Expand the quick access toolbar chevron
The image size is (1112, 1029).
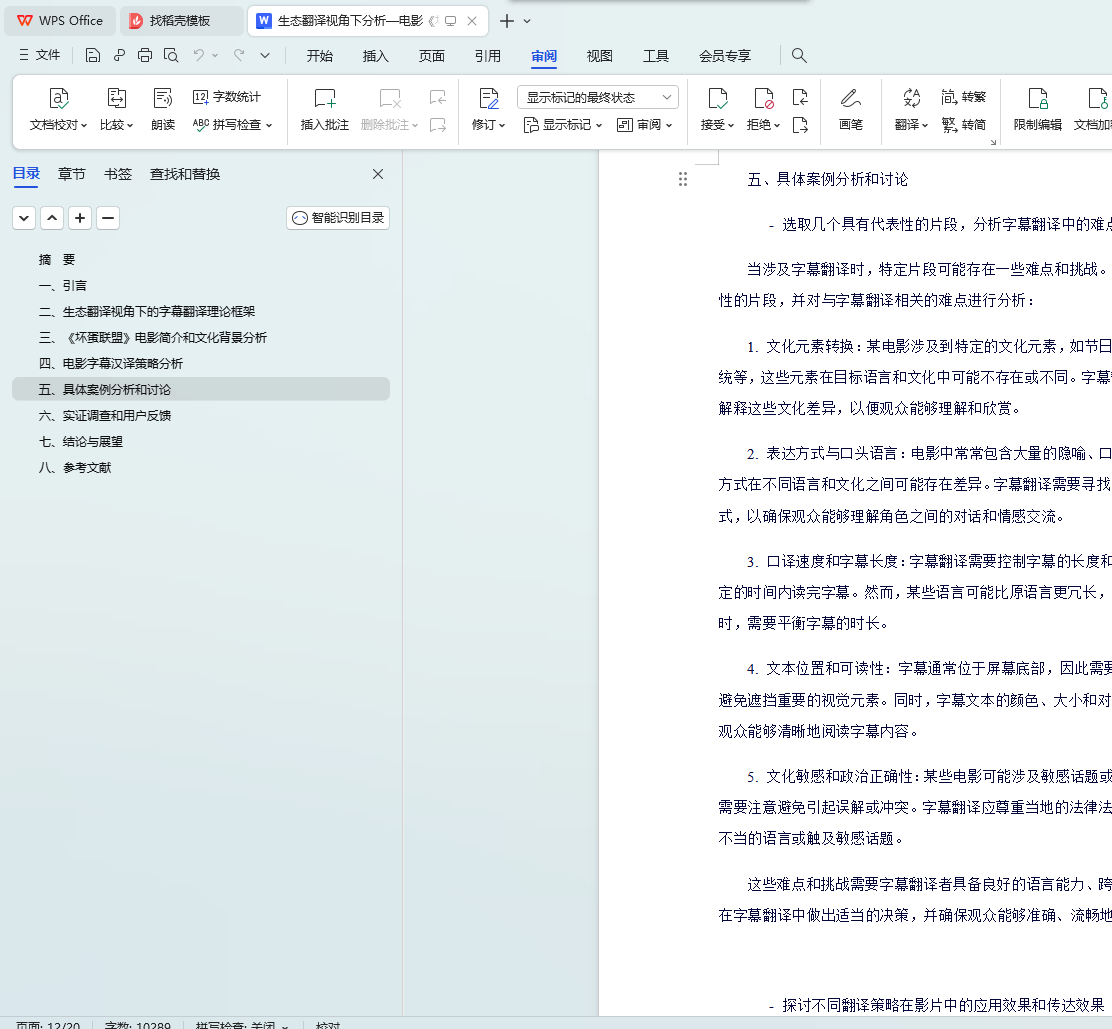tap(265, 55)
